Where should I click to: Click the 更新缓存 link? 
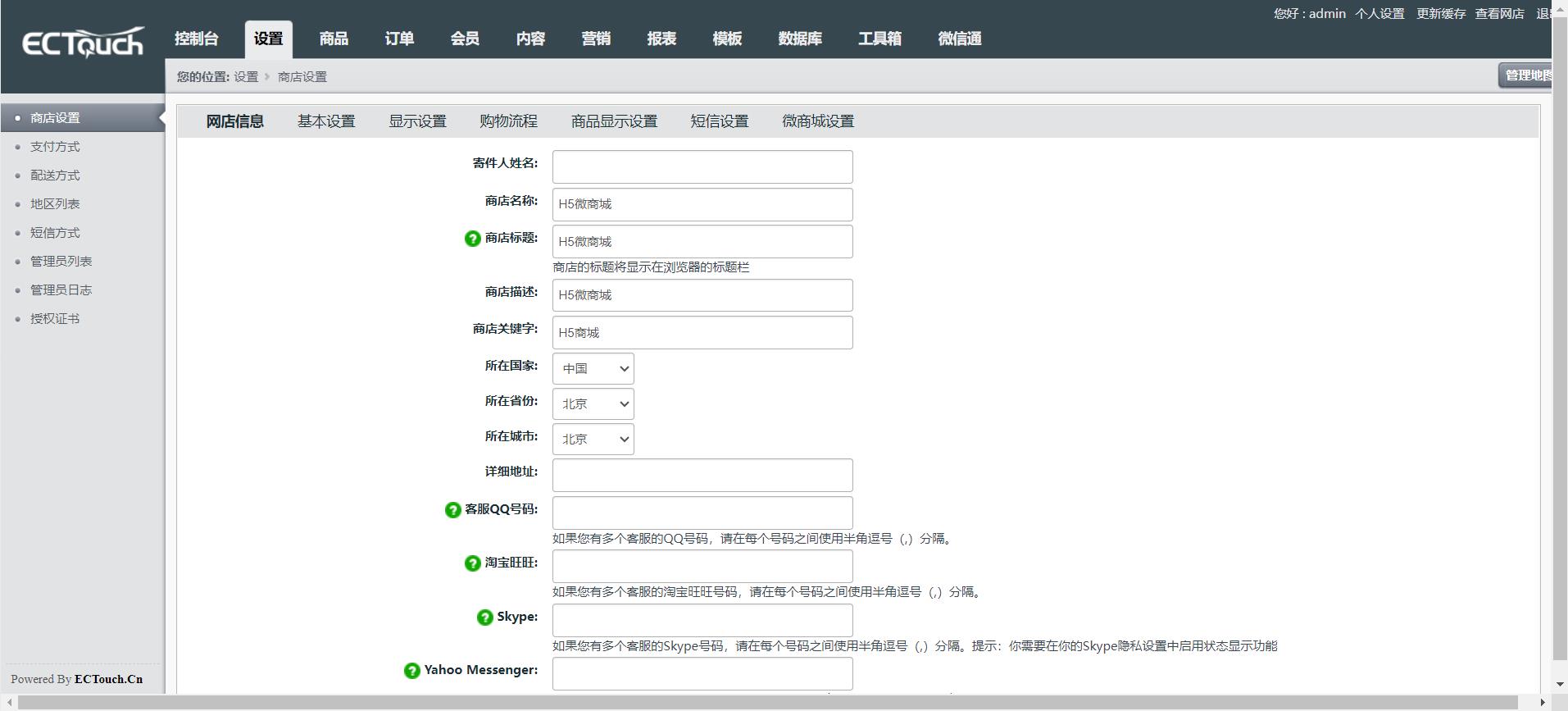pyautogui.click(x=1441, y=14)
